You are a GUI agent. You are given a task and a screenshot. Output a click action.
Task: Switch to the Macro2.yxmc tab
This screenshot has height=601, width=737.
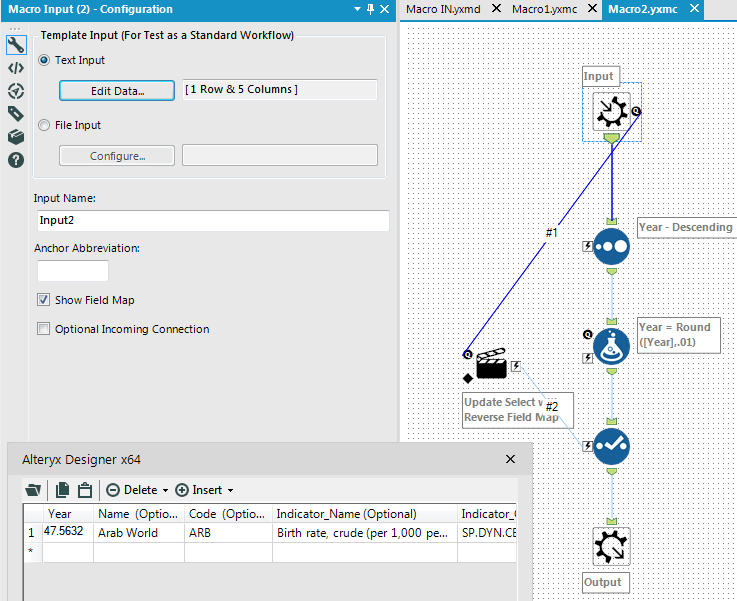(x=643, y=9)
